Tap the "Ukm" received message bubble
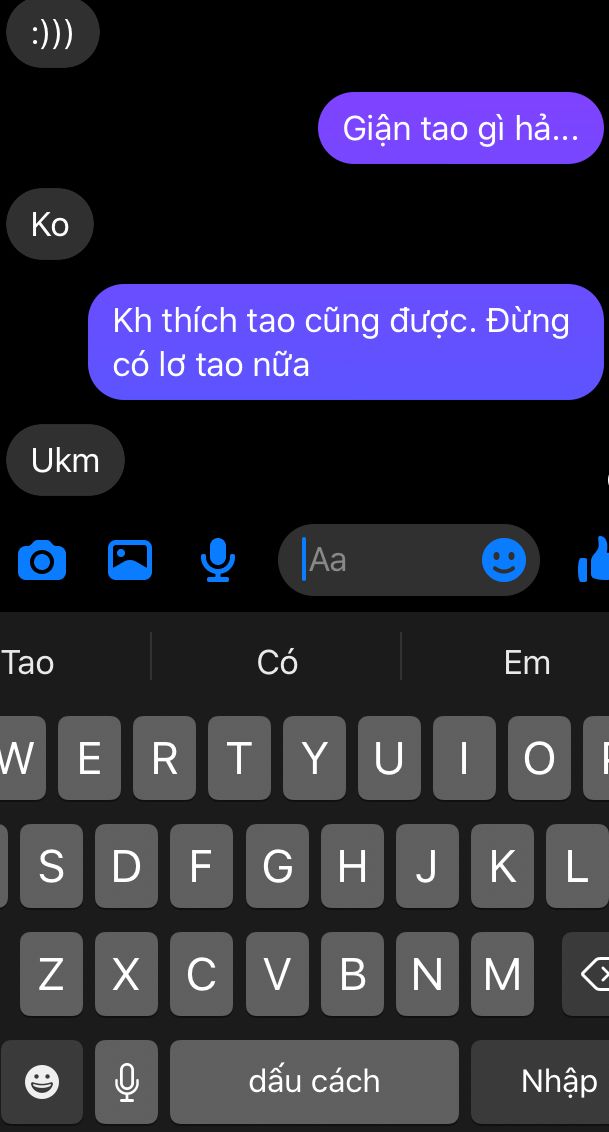 (x=65, y=460)
